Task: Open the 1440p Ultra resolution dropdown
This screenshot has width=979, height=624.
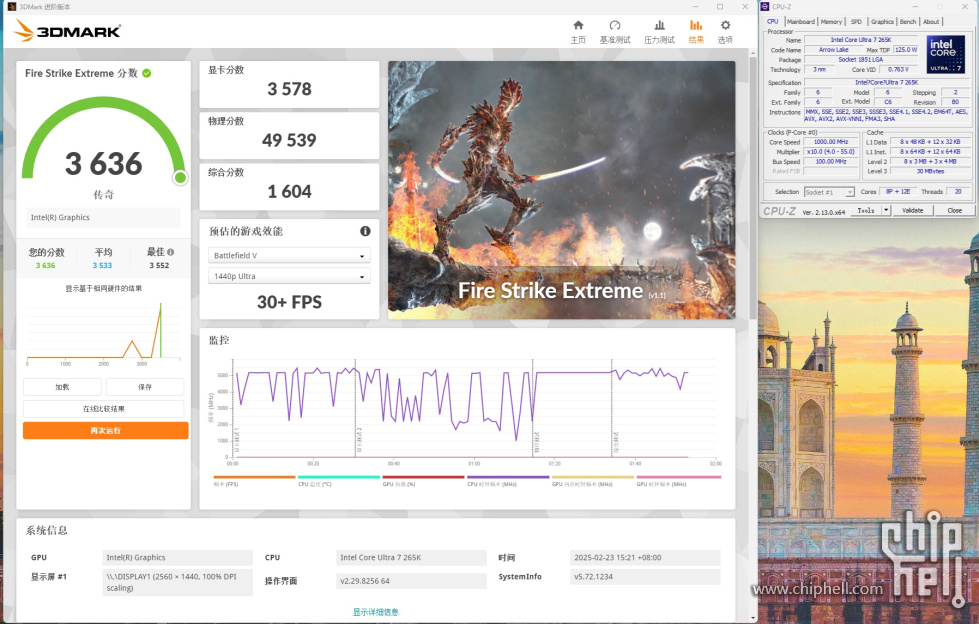Action: (289, 276)
